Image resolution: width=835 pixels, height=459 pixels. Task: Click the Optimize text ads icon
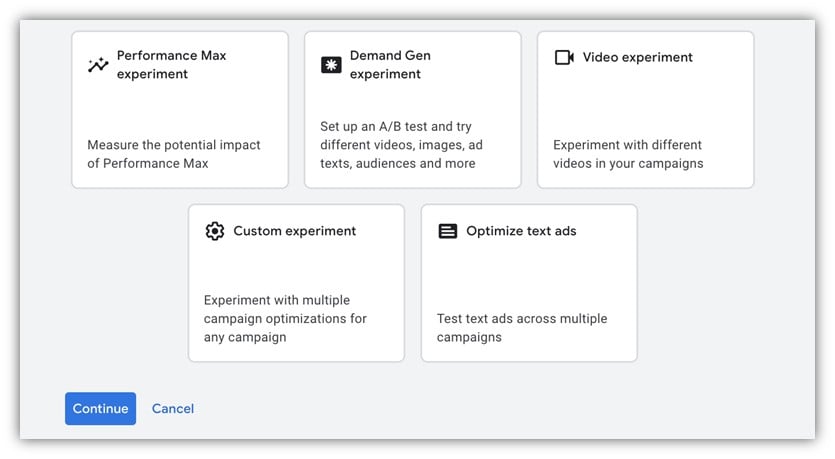tap(448, 231)
